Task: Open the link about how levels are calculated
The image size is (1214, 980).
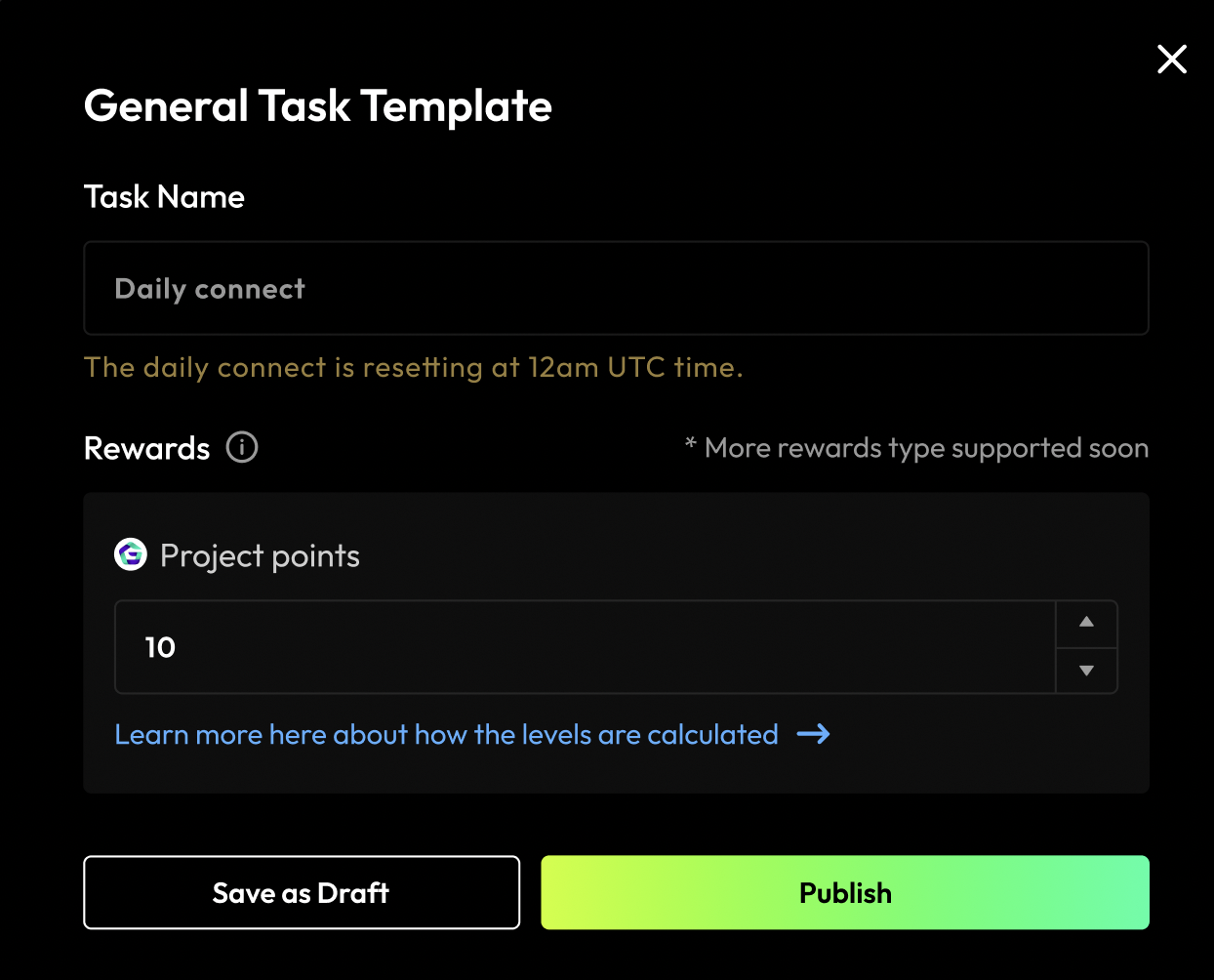Action: pos(446,734)
